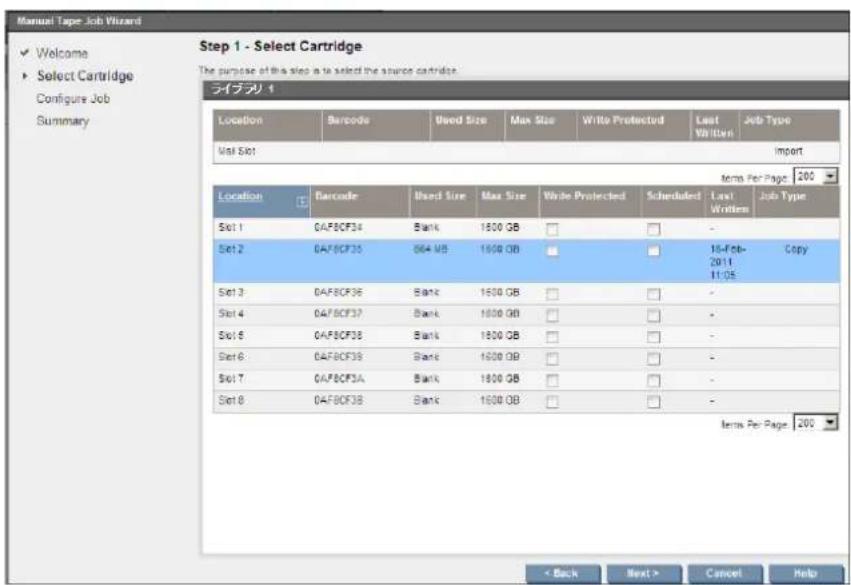Go to Welcome wizard step
Screen dimensions: 851x585
(62, 53)
